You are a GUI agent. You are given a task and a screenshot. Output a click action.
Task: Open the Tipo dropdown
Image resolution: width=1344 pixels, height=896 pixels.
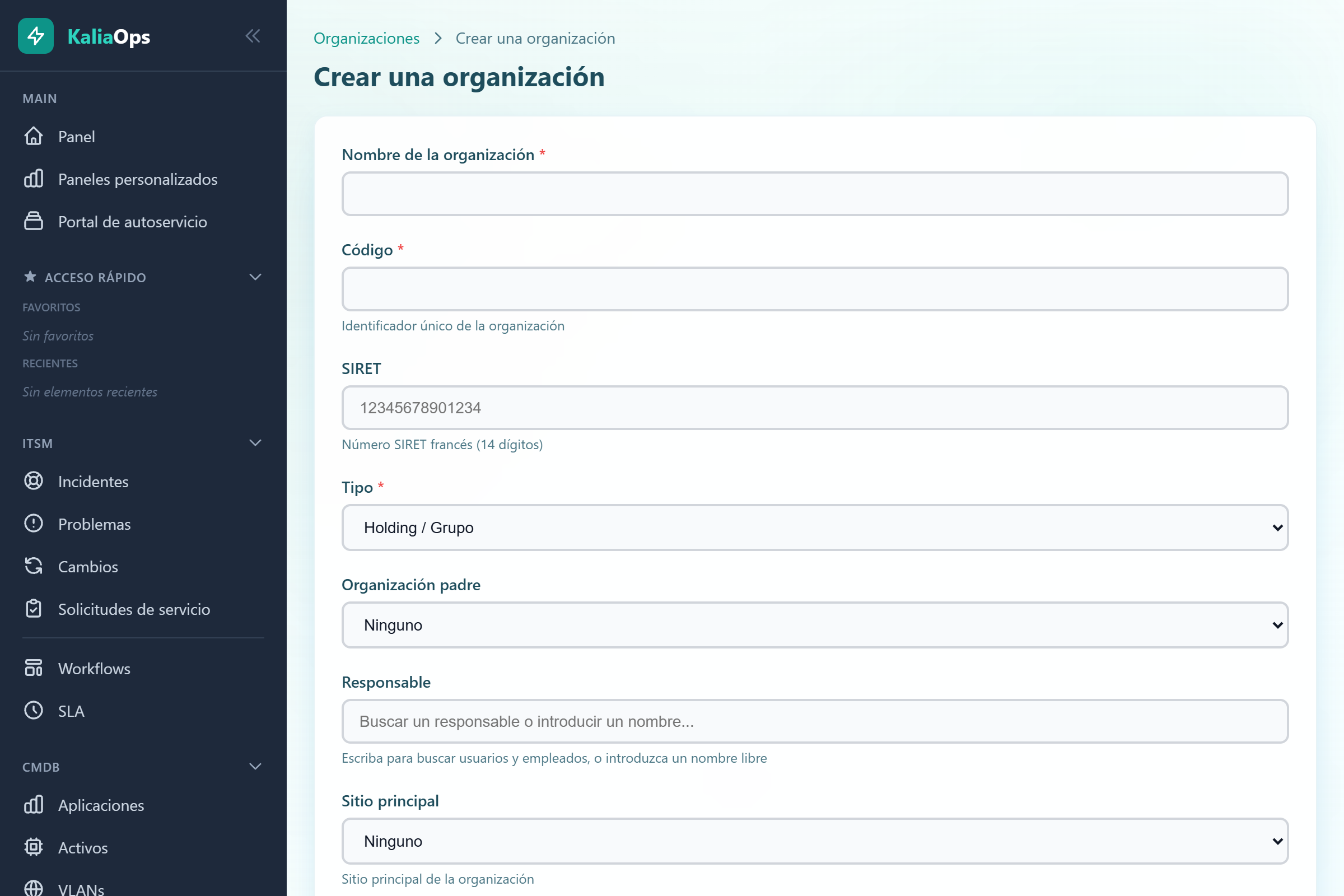pyautogui.click(x=814, y=528)
